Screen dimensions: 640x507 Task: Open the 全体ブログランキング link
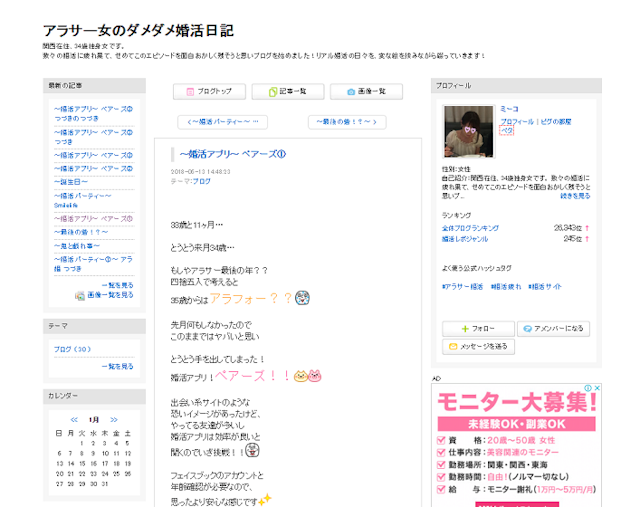point(470,228)
